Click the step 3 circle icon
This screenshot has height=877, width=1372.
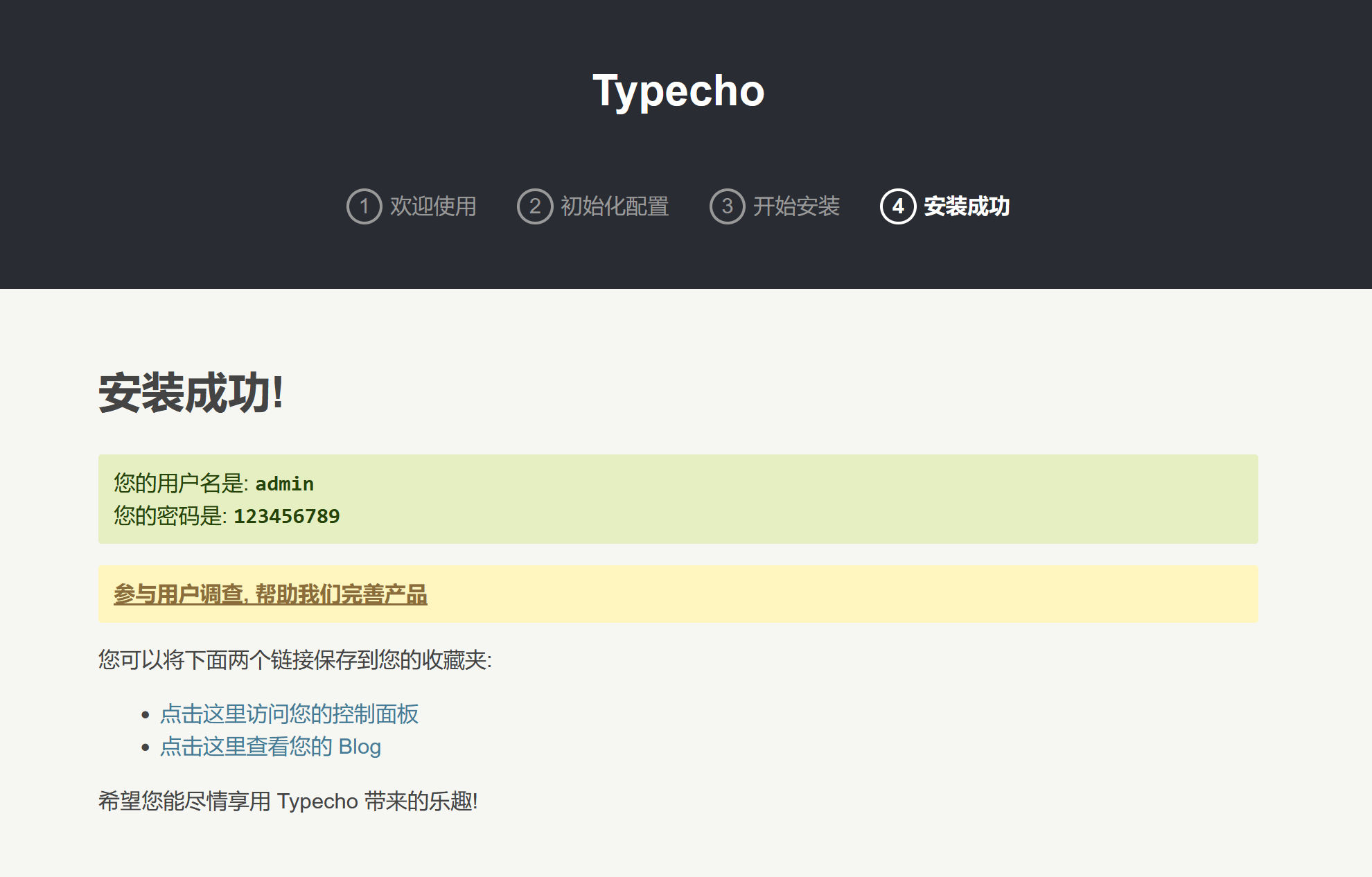click(x=727, y=206)
